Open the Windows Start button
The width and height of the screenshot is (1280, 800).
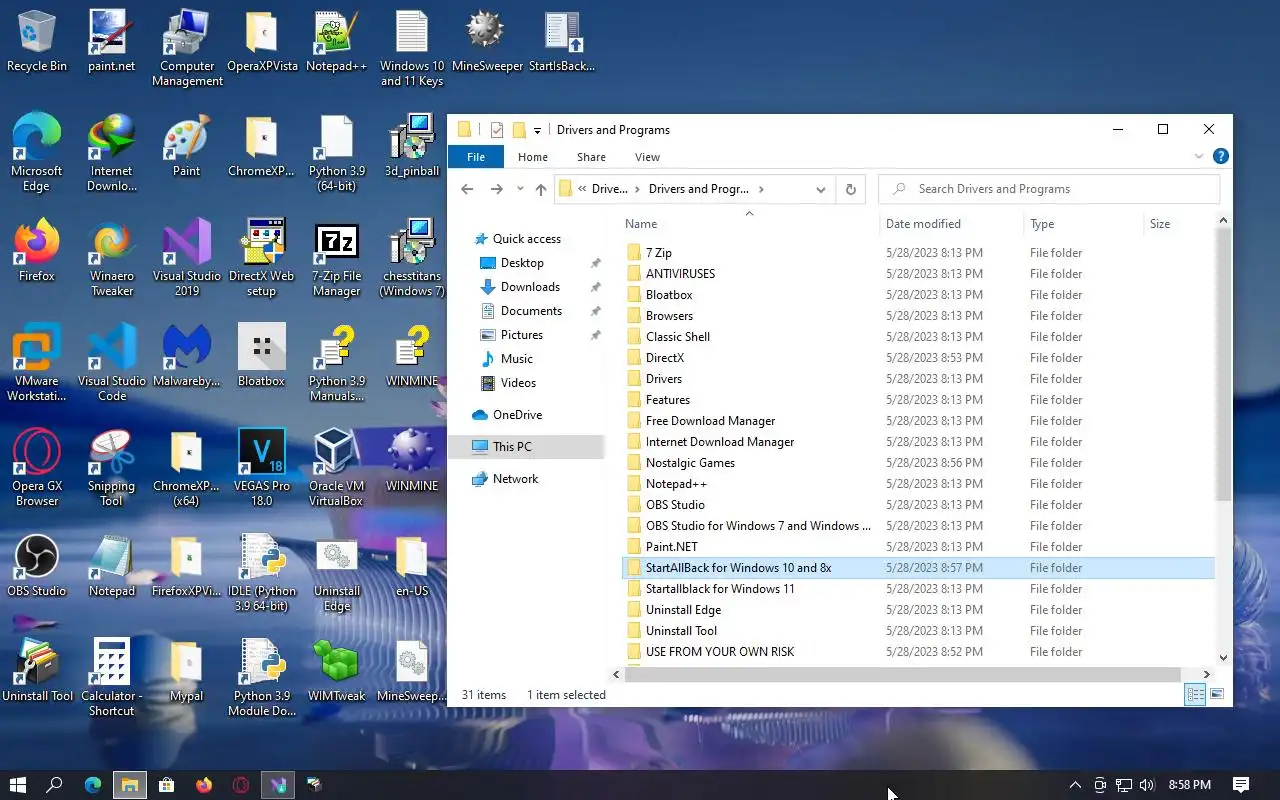(x=17, y=785)
